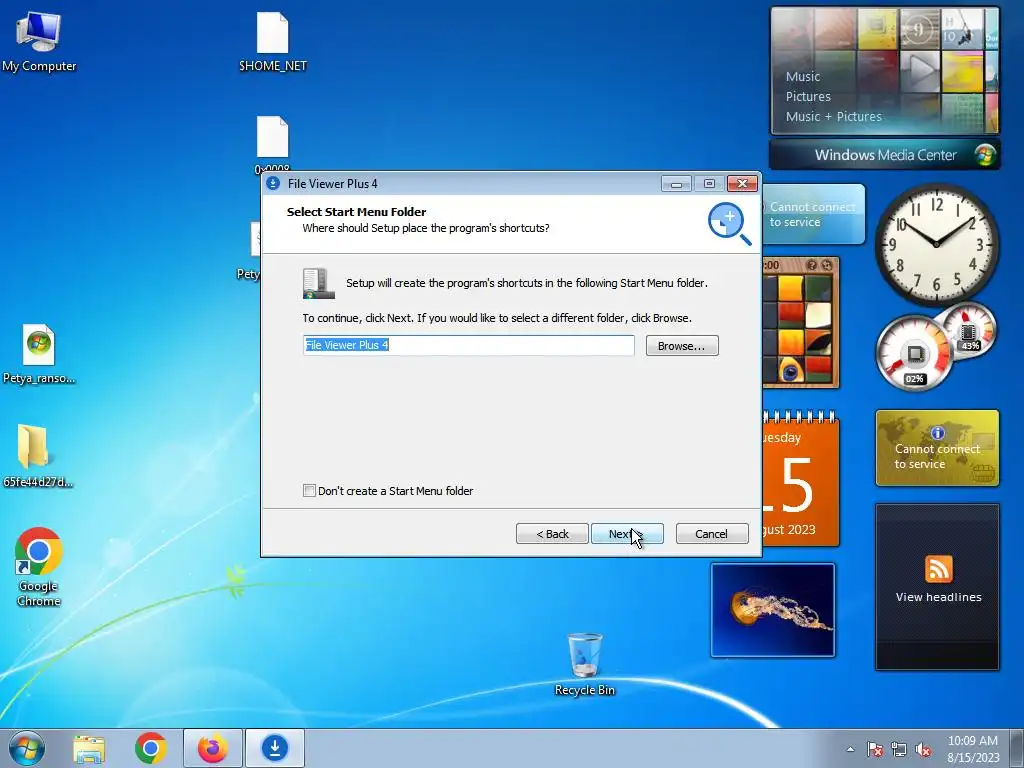Open Music + Pictures in Media Center gadget

[833, 116]
